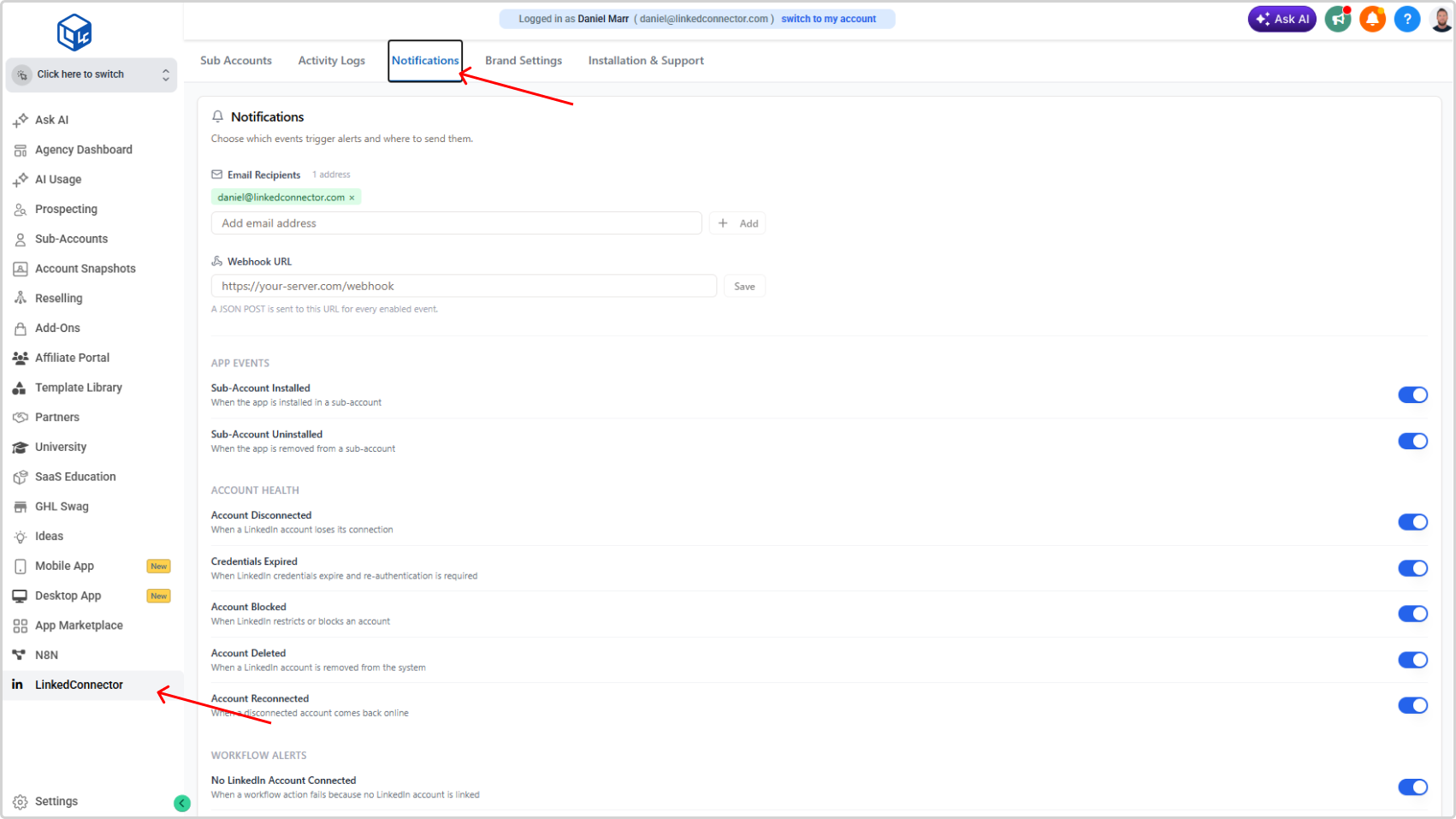
Task: Toggle No LinkedIn Account Connected alert
Action: pos(1412,787)
